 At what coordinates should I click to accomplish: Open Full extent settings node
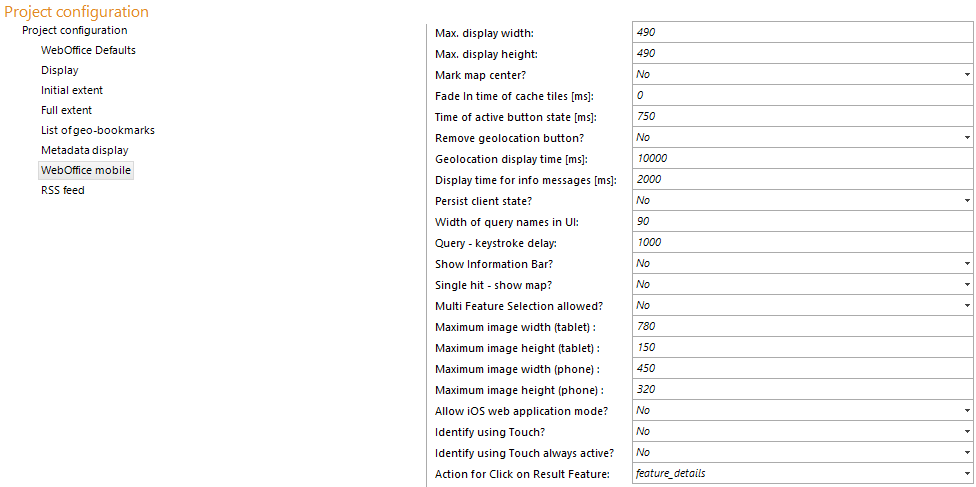67,110
